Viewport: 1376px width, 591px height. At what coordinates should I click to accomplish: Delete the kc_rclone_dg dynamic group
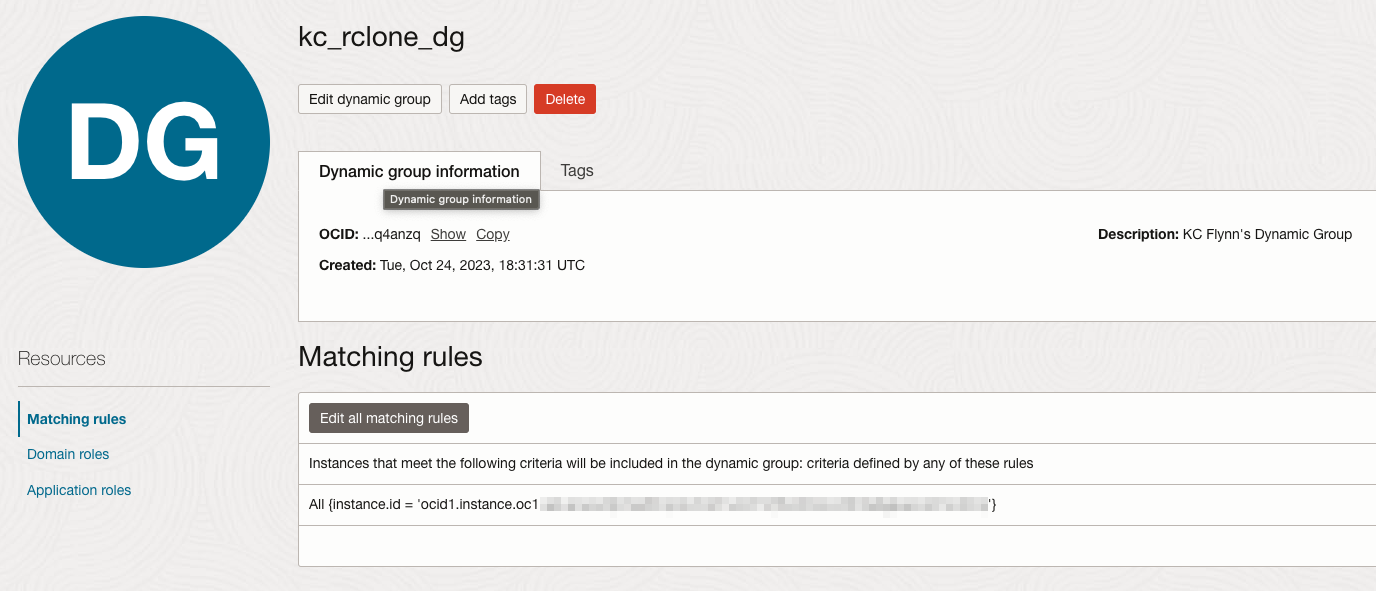coord(564,99)
